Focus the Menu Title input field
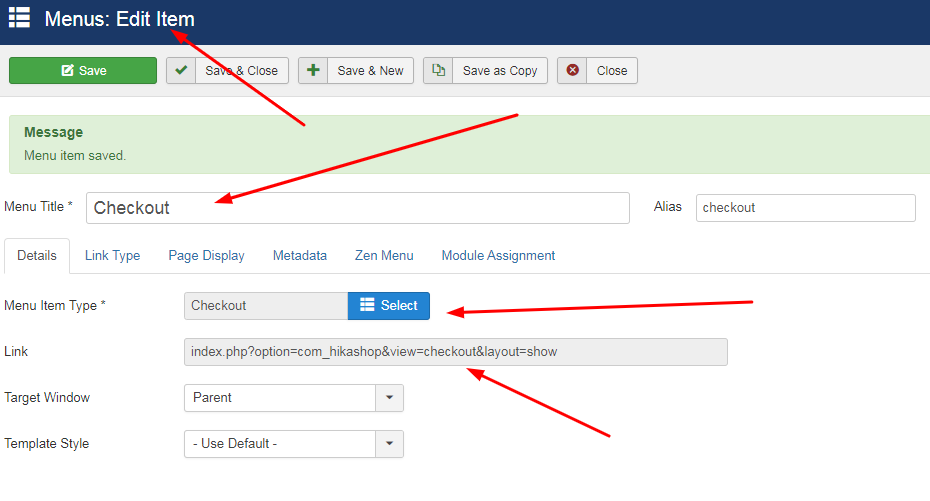The width and height of the screenshot is (930, 501). coord(358,208)
